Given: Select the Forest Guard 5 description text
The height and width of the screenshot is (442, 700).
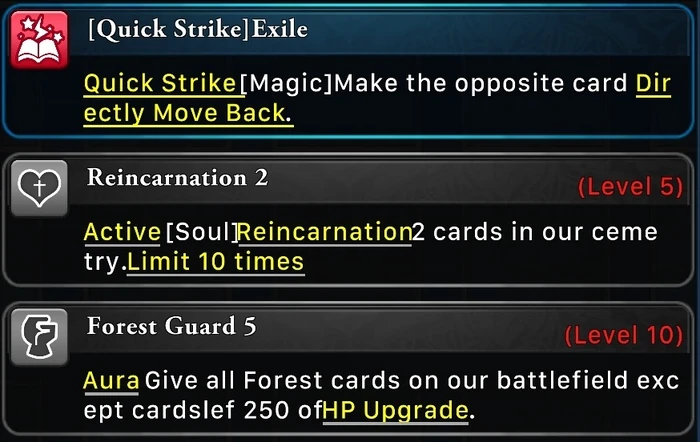Looking at the screenshot, I should coord(381,396).
